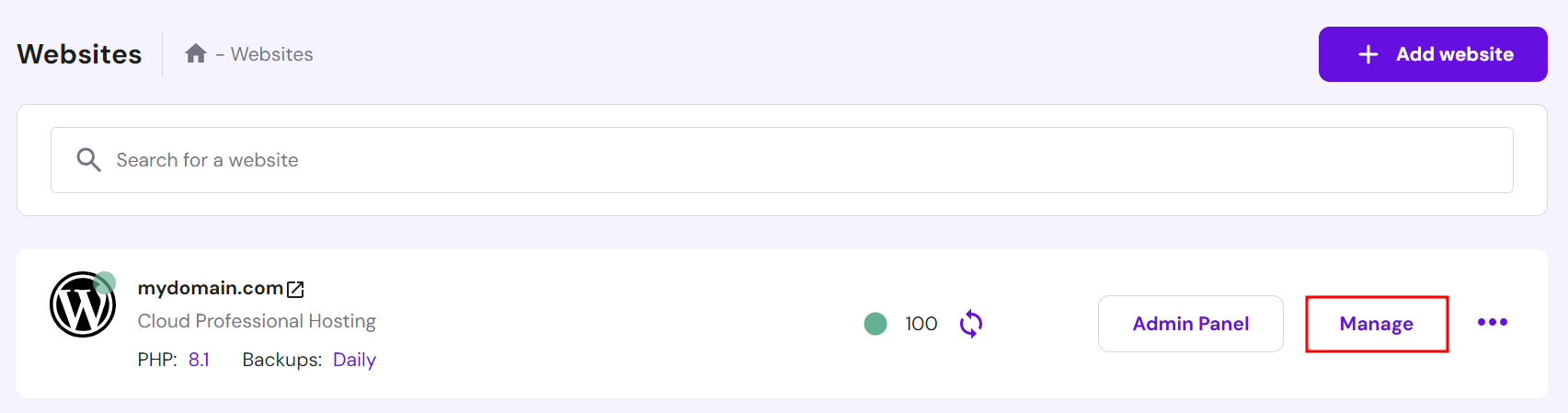Click the Daily backups link
The width and height of the screenshot is (1568, 413).
point(354,360)
